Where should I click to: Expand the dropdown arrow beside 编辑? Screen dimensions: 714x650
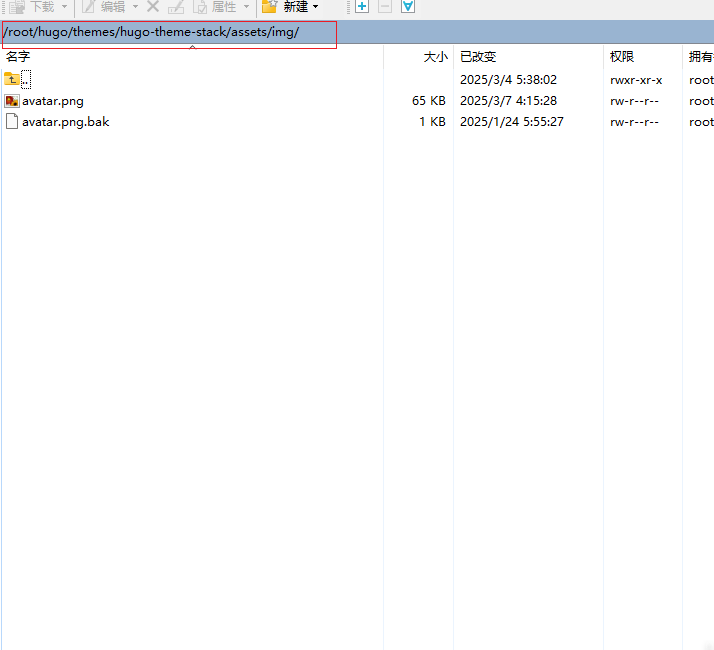click(x=135, y=7)
